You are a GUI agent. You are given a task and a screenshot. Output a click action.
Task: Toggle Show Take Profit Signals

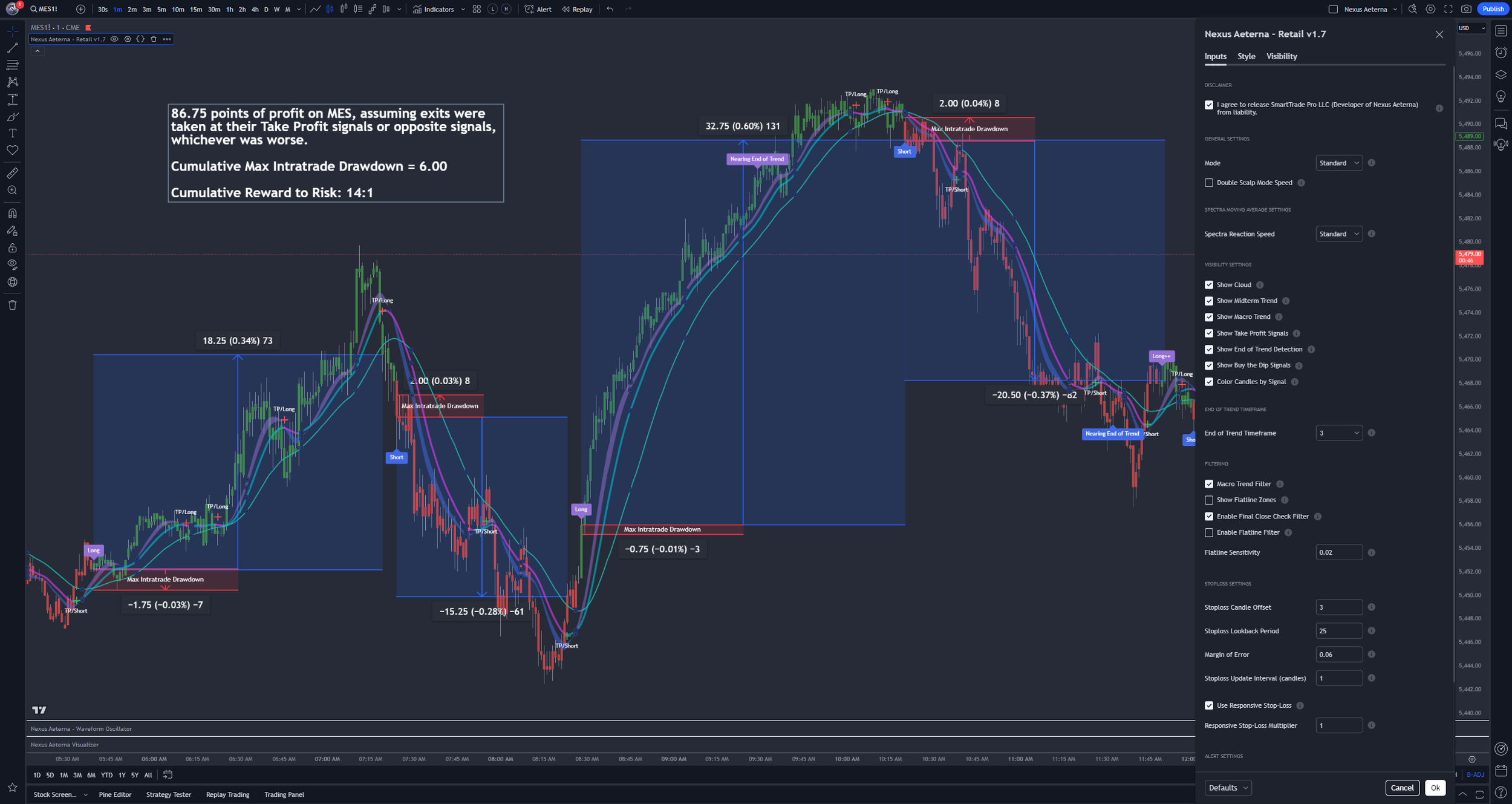click(x=1209, y=333)
